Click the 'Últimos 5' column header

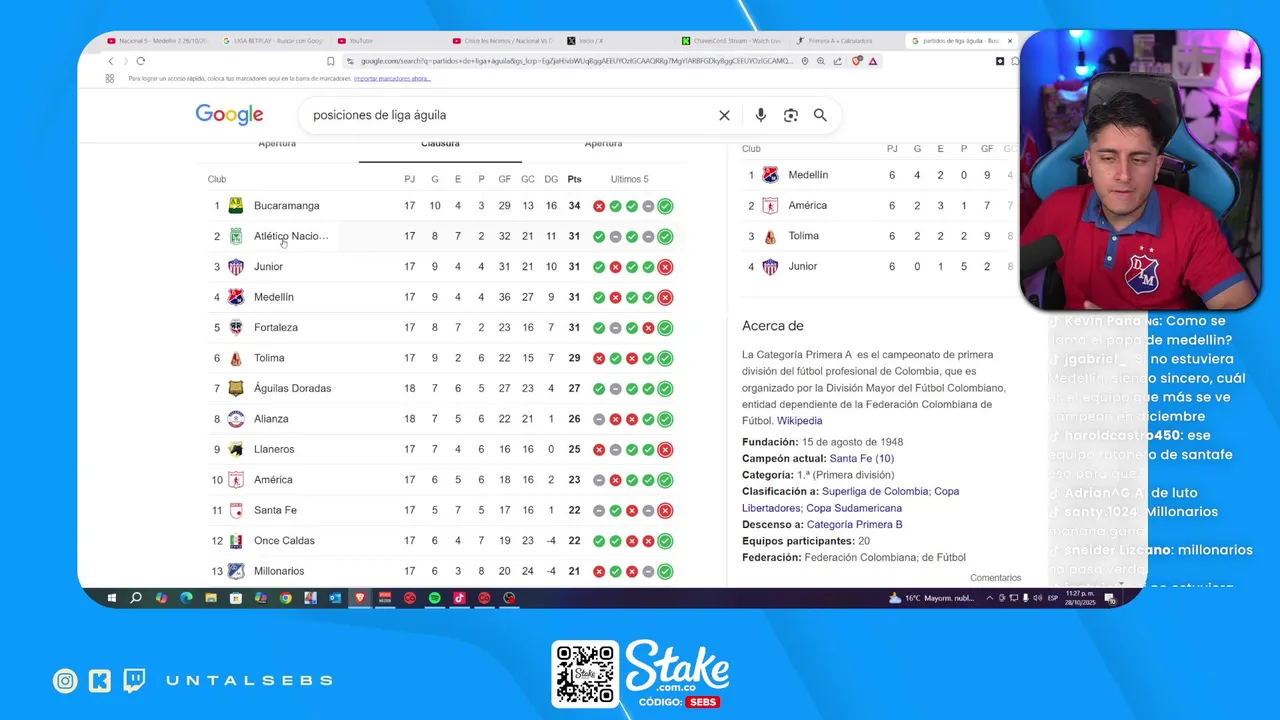(x=630, y=179)
